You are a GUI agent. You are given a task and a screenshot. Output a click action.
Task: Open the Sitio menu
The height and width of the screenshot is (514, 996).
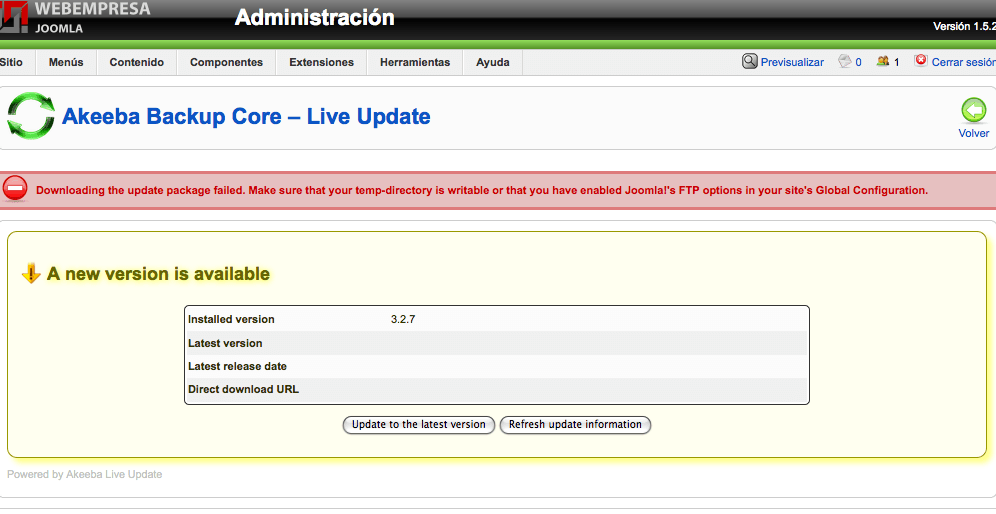pos(11,62)
